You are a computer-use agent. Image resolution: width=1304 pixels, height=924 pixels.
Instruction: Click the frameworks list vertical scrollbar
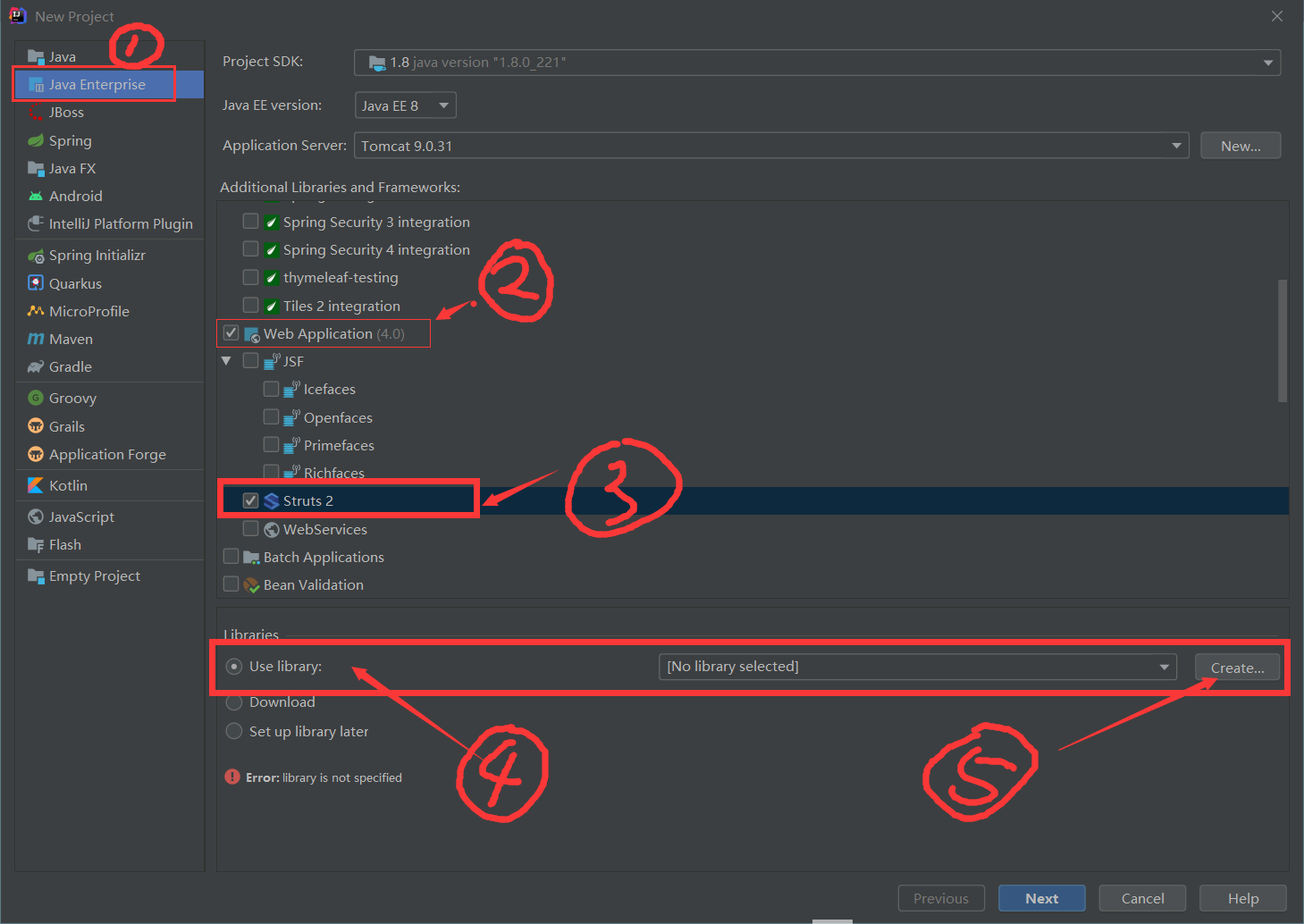[1283, 340]
